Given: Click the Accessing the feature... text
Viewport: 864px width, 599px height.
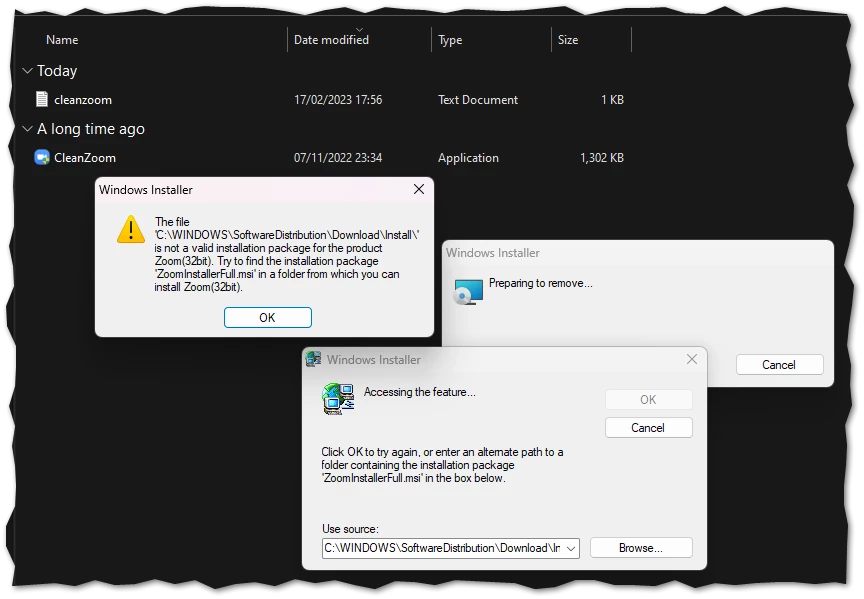Looking at the screenshot, I should tap(419, 392).
